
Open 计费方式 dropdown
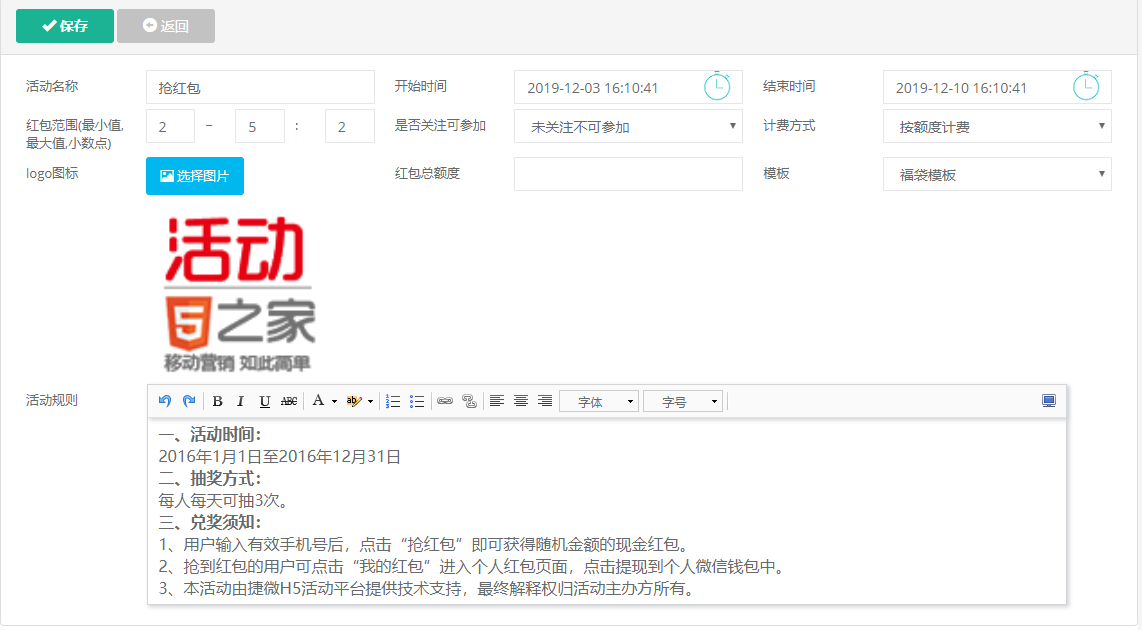[997, 126]
